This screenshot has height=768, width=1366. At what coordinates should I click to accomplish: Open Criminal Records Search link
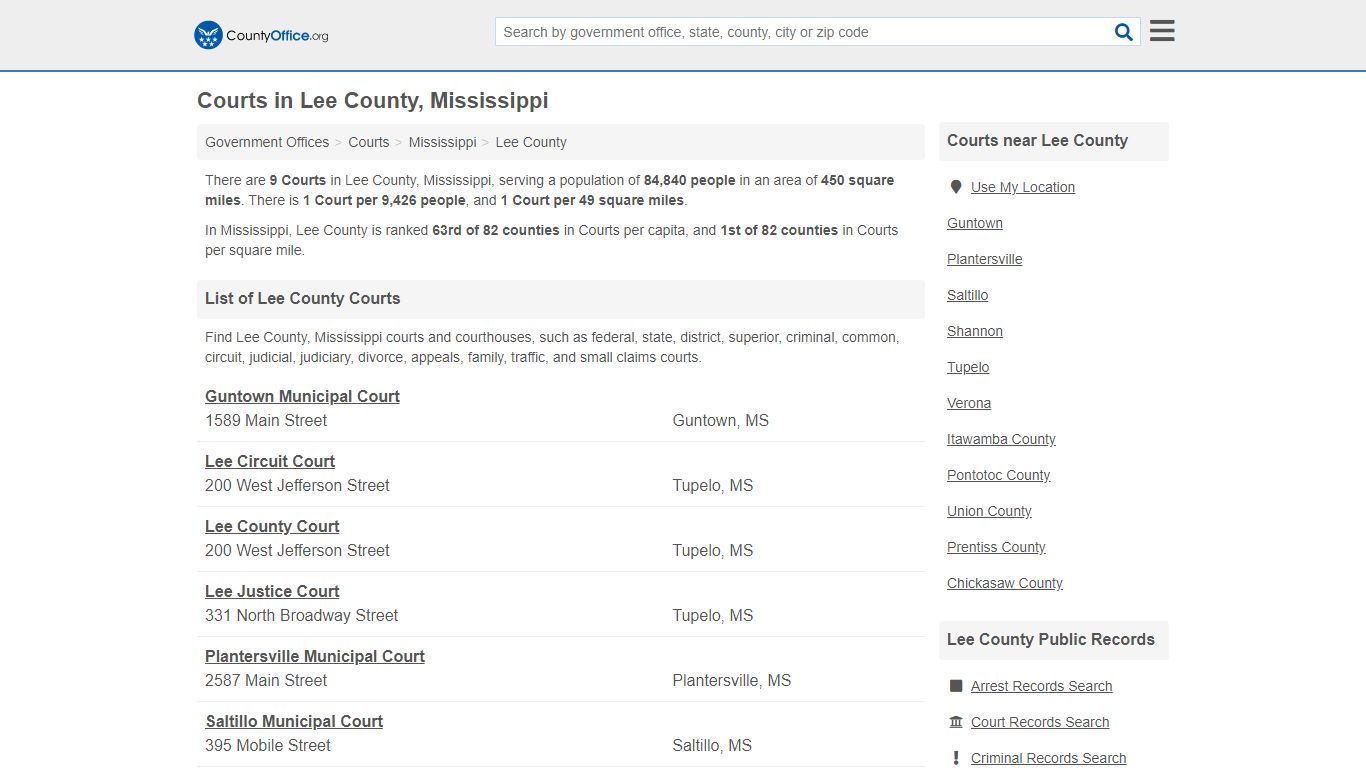point(1049,758)
